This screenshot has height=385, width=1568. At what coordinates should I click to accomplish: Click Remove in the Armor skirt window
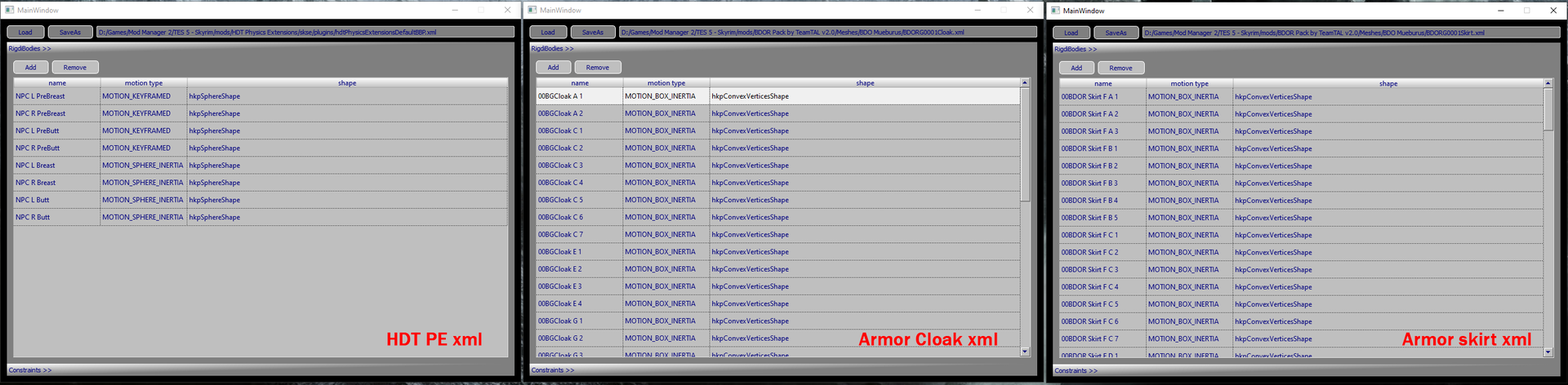click(1120, 68)
